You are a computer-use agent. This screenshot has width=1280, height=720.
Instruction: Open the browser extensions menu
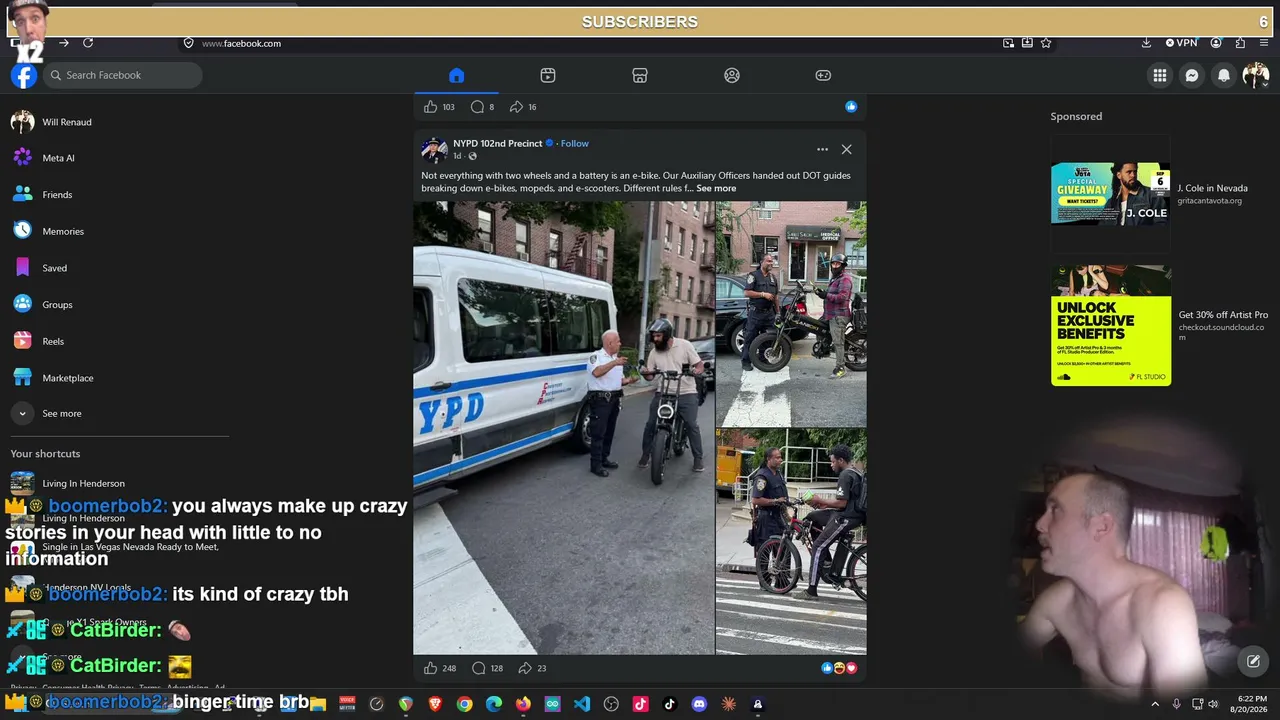(1240, 43)
